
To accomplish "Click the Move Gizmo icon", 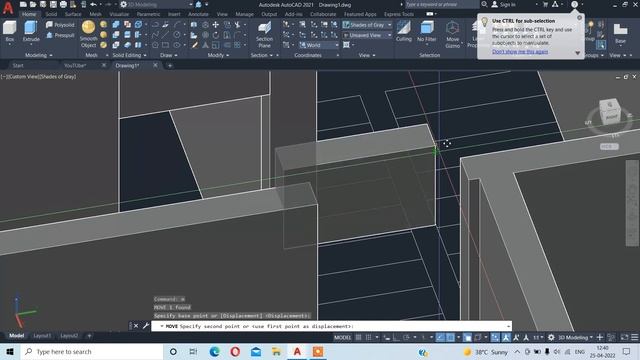I will click(x=452, y=34).
